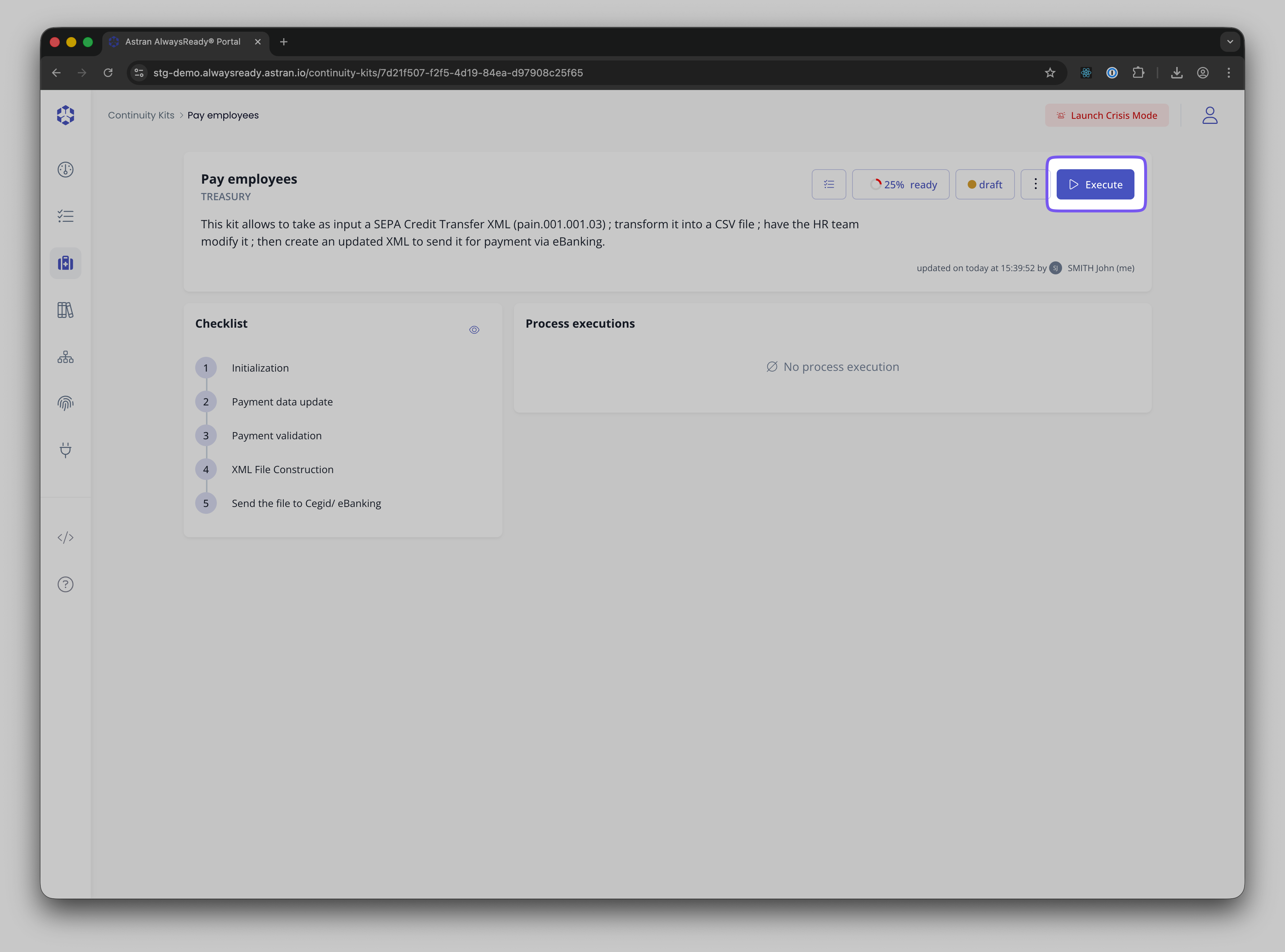This screenshot has height=952, width=1285.
Task: Open the dashboard gauge sidebar icon
Action: tap(65, 170)
